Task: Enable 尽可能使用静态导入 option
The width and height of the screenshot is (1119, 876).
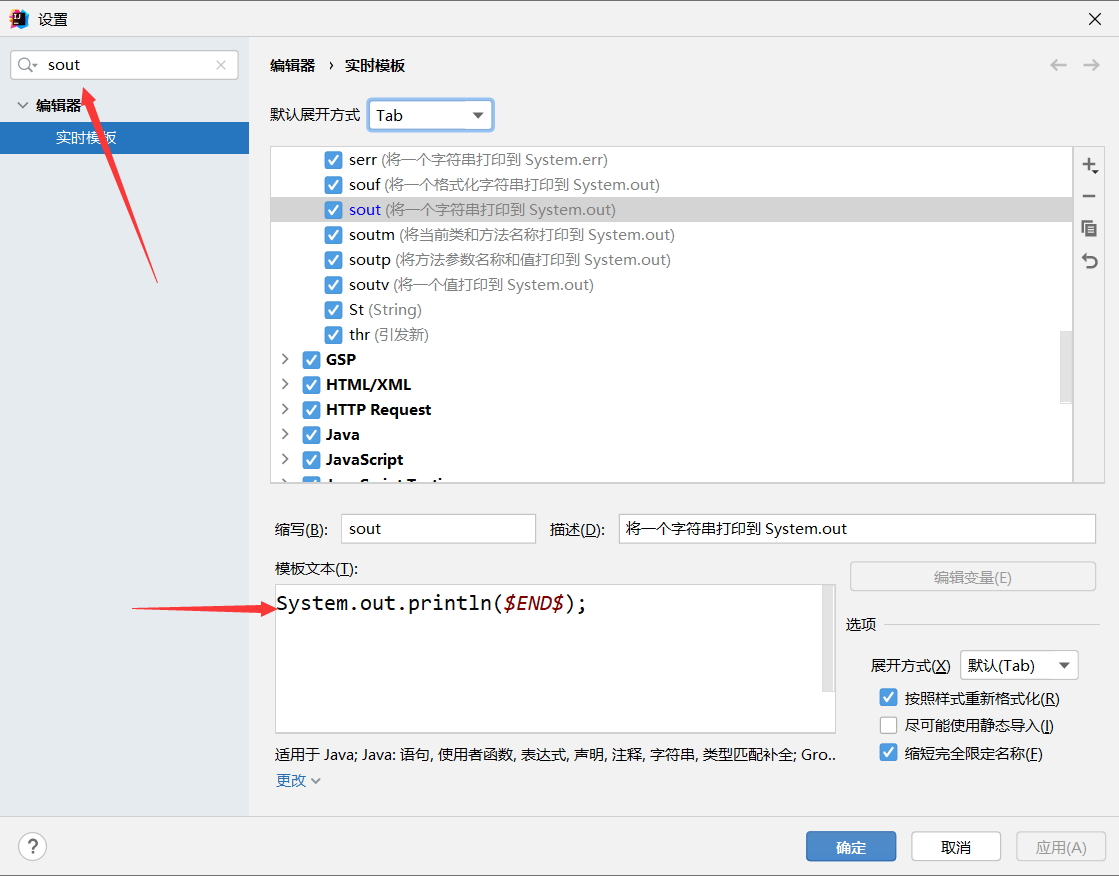Action: (888, 725)
